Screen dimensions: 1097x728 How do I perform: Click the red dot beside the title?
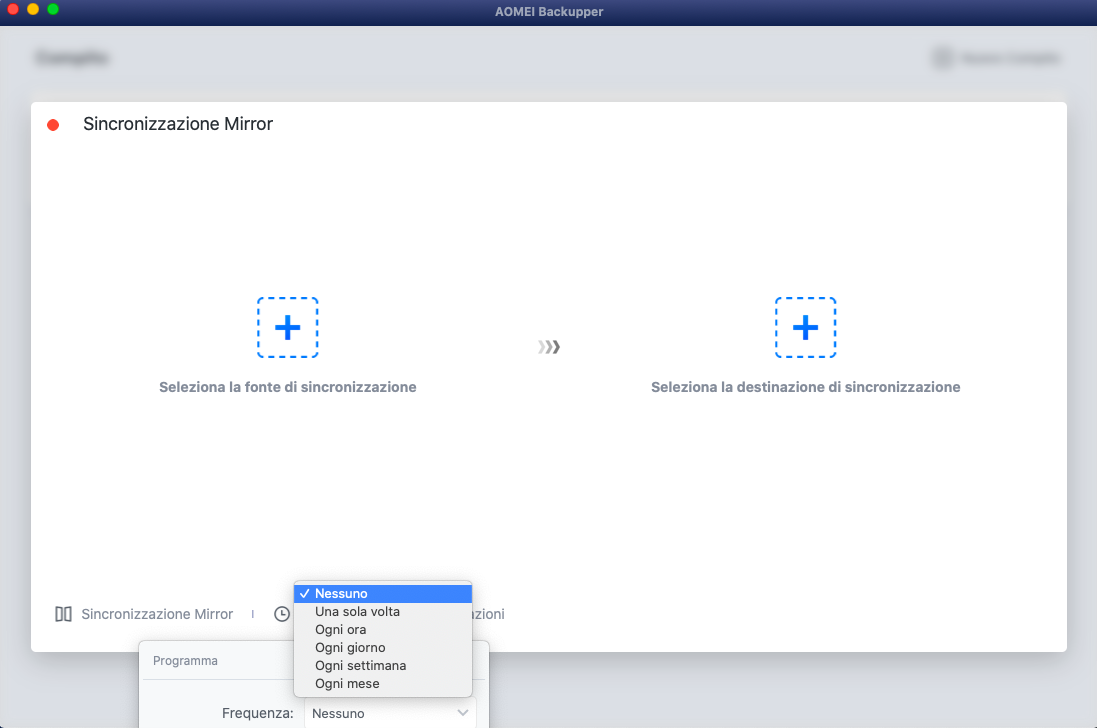(53, 125)
